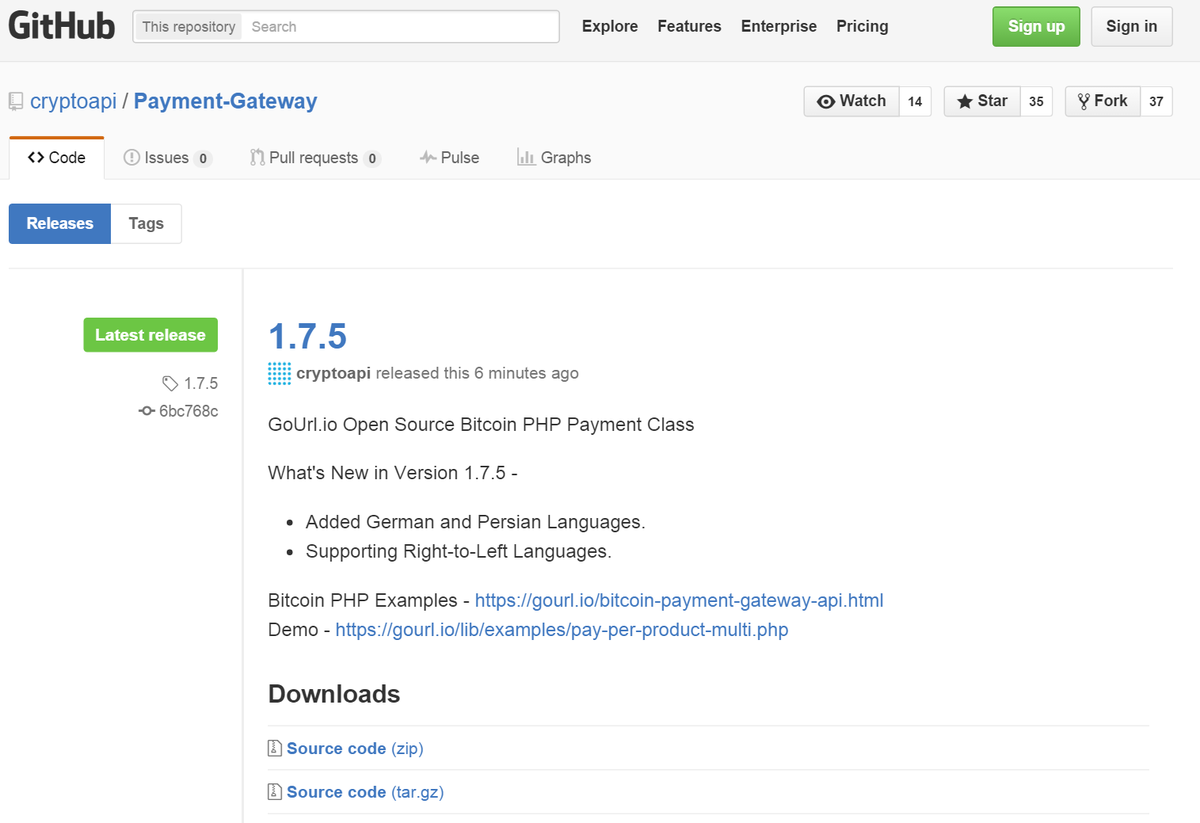Switch to the Code tab
Image resolution: width=1200 pixels, height=823 pixels.
pos(57,158)
